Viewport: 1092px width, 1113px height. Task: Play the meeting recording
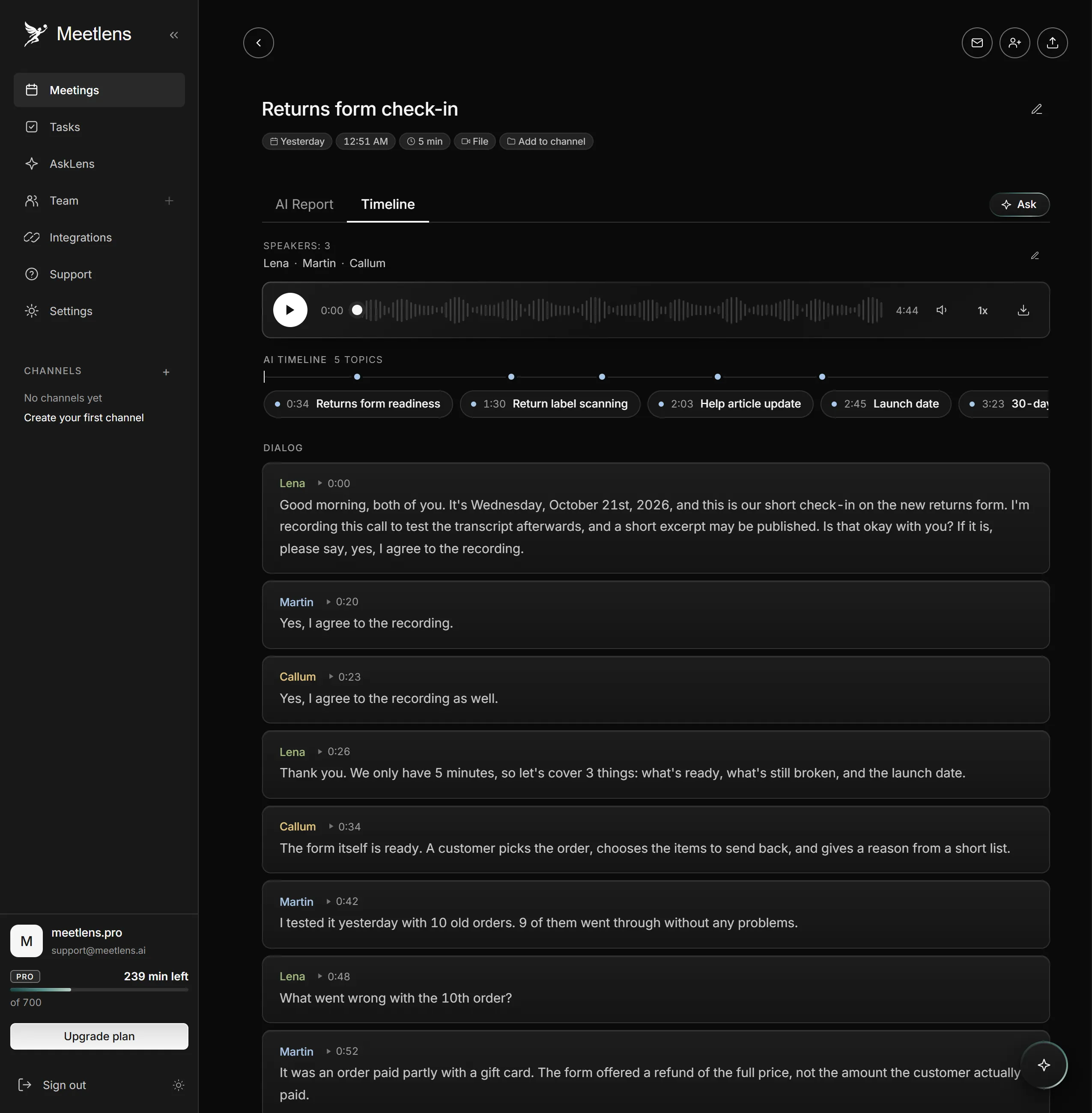tap(290, 309)
